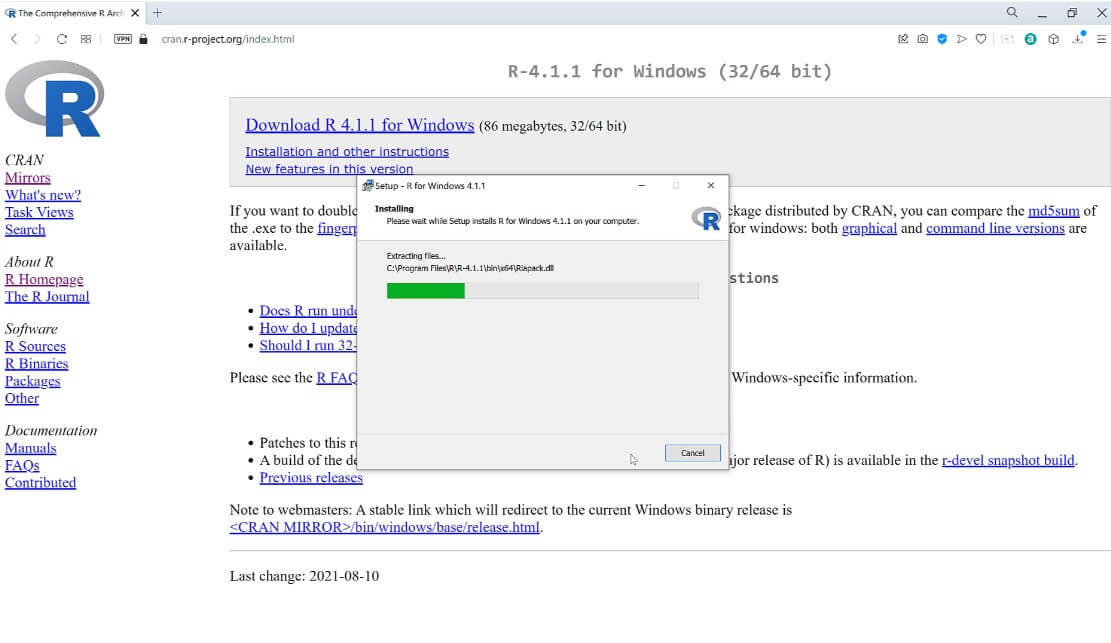Open the downloads arrow icon
Image resolution: width=1111 pixels, height=643 pixels.
point(1078,39)
